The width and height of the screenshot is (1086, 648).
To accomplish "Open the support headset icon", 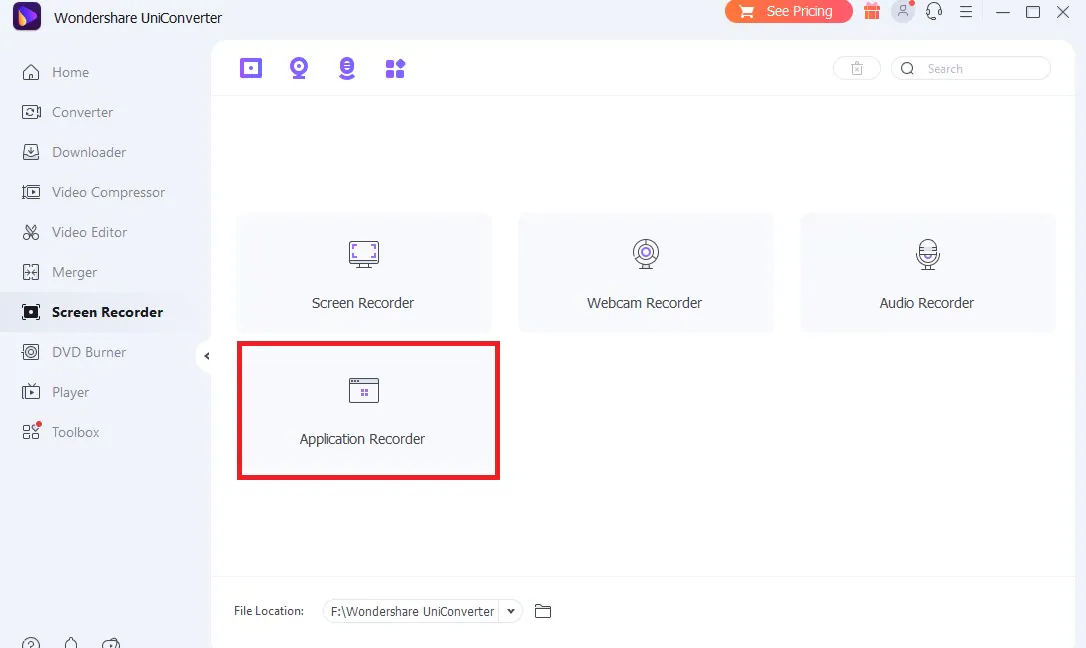I will (934, 11).
